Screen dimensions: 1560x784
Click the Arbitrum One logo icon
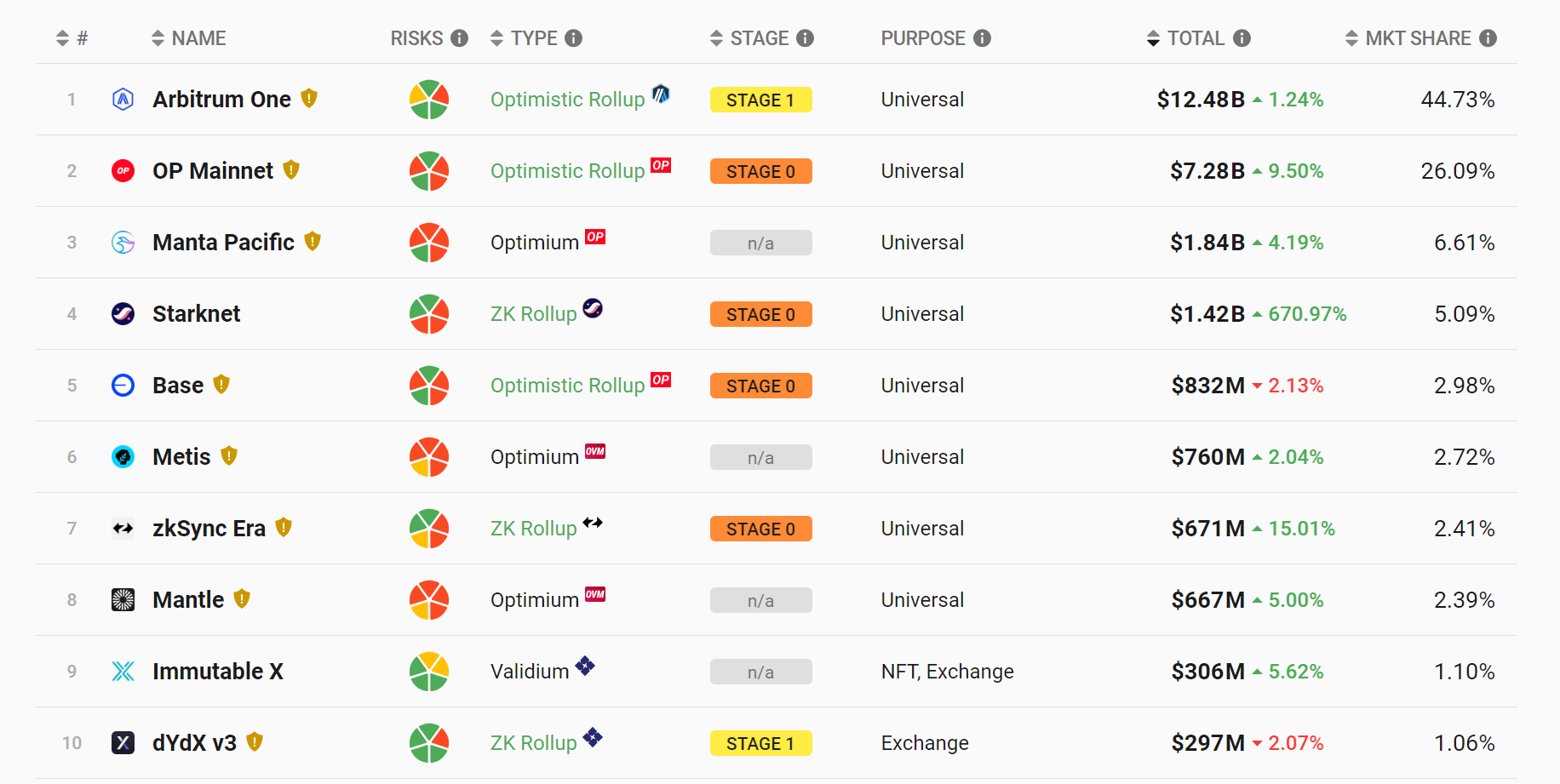point(123,100)
